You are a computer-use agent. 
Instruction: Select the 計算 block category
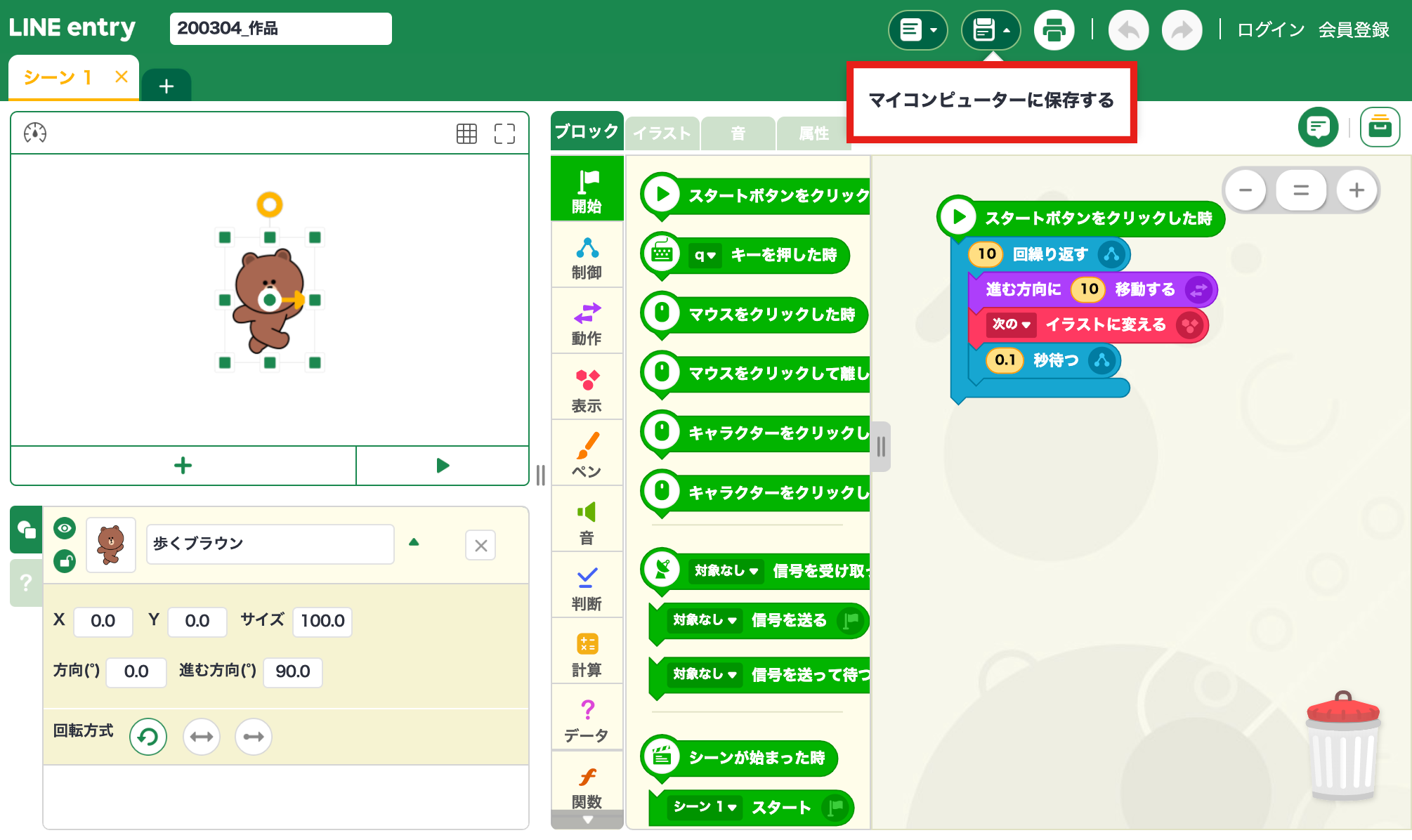[x=587, y=652]
